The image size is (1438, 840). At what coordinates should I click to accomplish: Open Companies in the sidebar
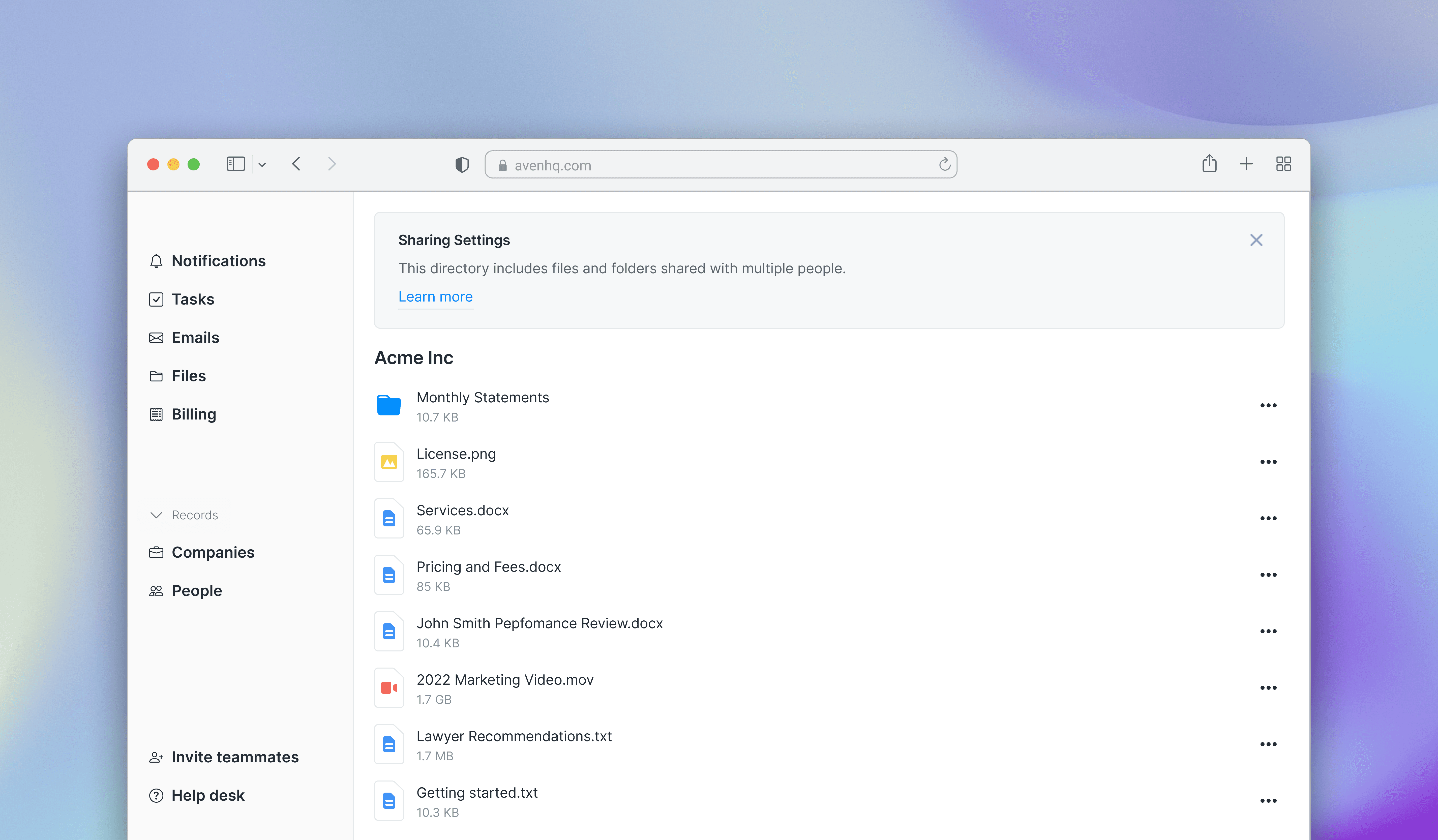click(201, 552)
